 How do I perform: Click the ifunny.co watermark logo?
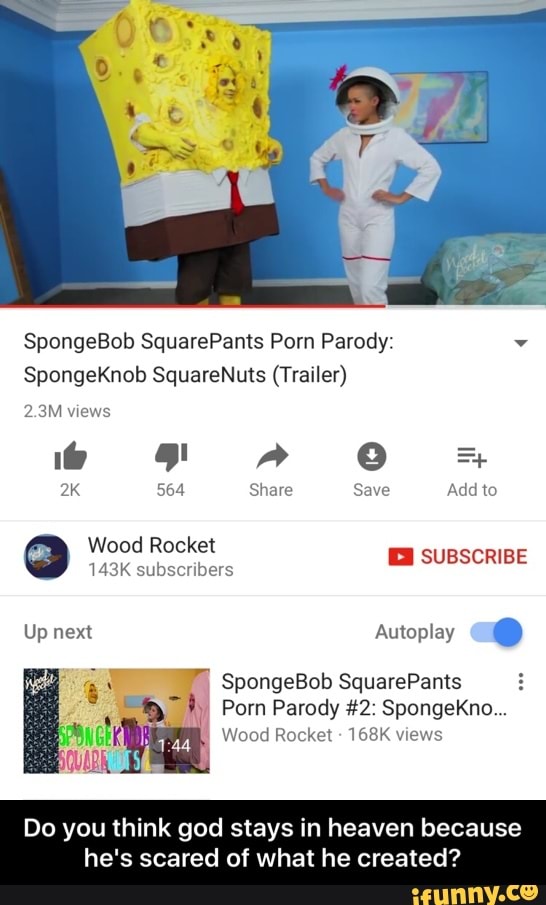pyautogui.click(x=477, y=894)
